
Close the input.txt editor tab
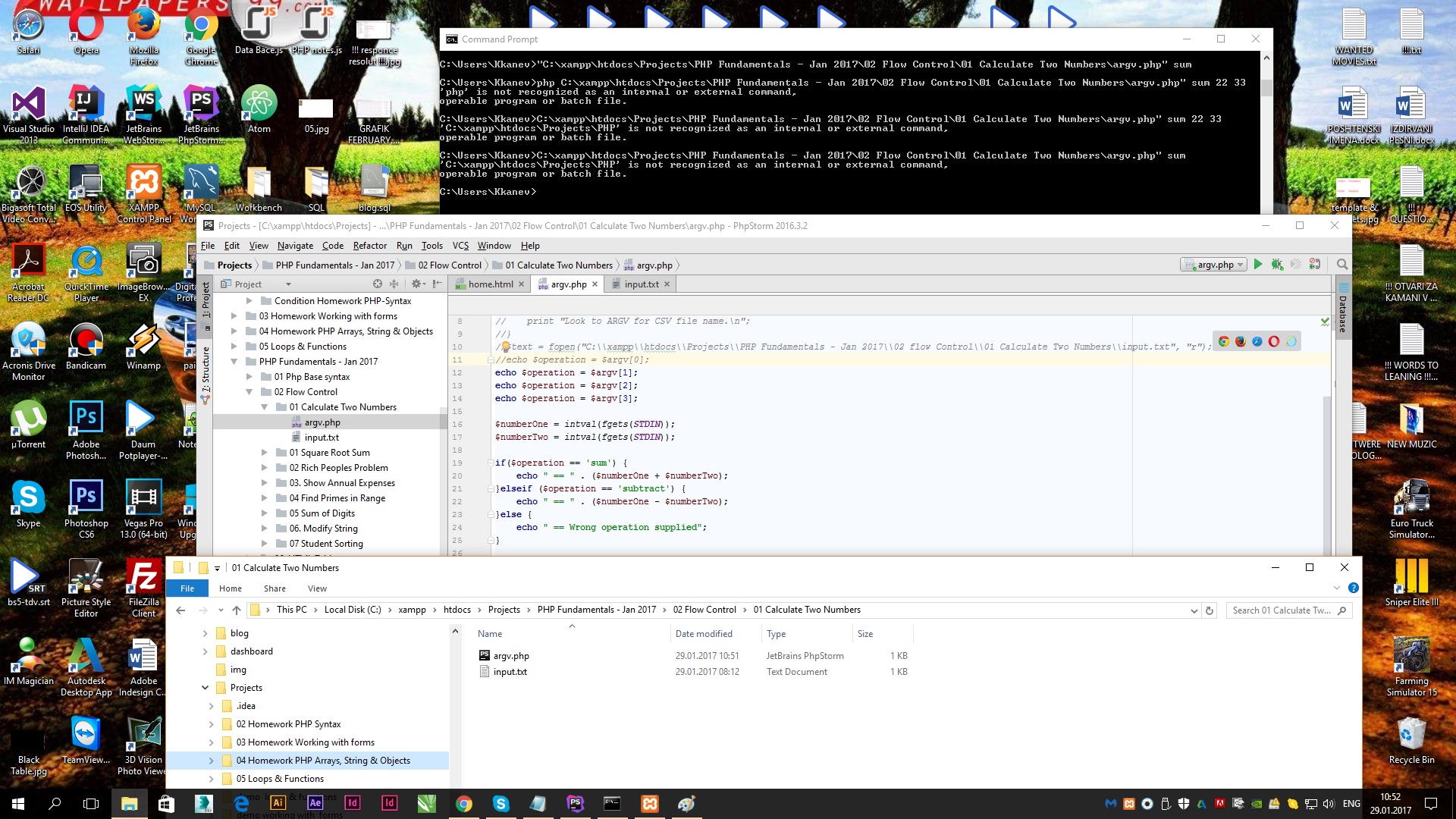[x=667, y=284]
